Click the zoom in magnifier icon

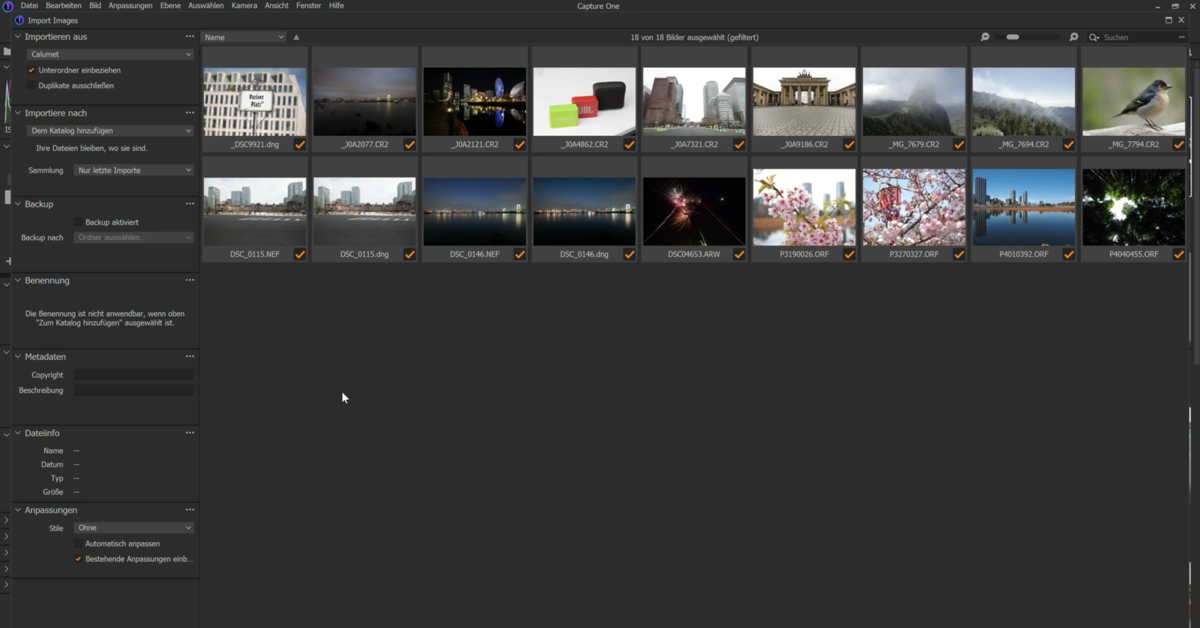pyautogui.click(x=1073, y=36)
